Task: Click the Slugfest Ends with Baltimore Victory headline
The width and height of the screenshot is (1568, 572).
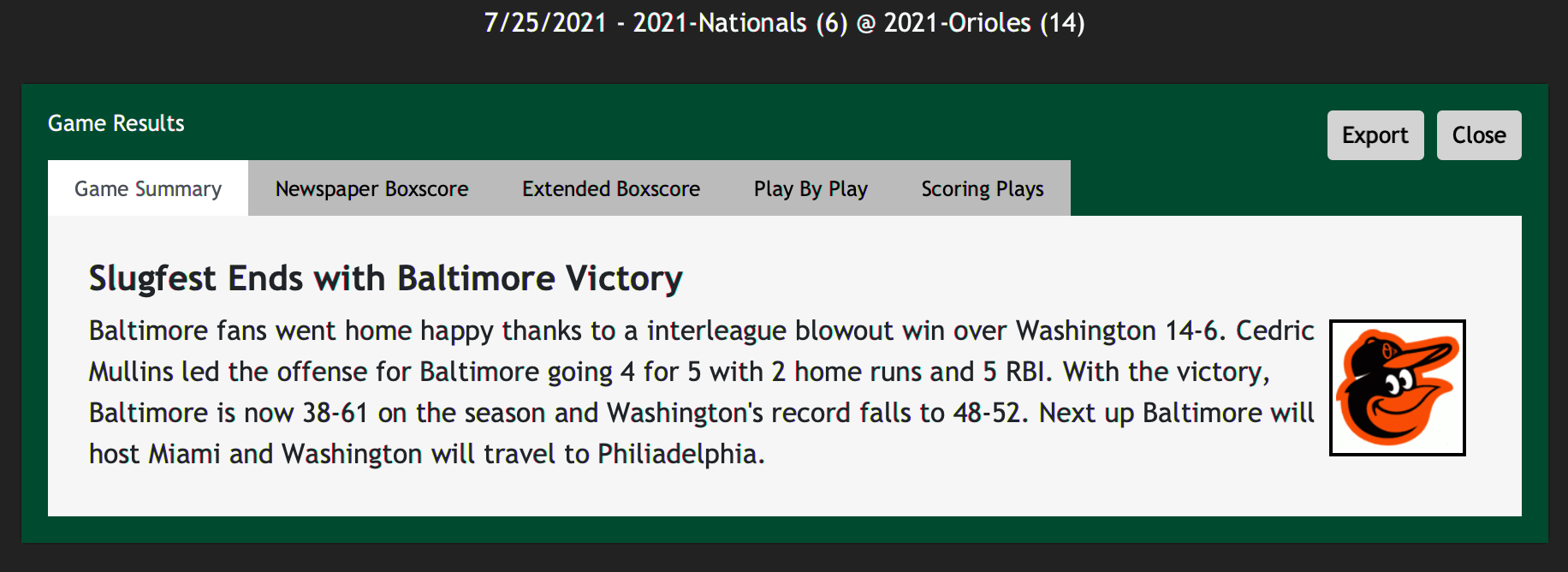Action: click(386, 279)
